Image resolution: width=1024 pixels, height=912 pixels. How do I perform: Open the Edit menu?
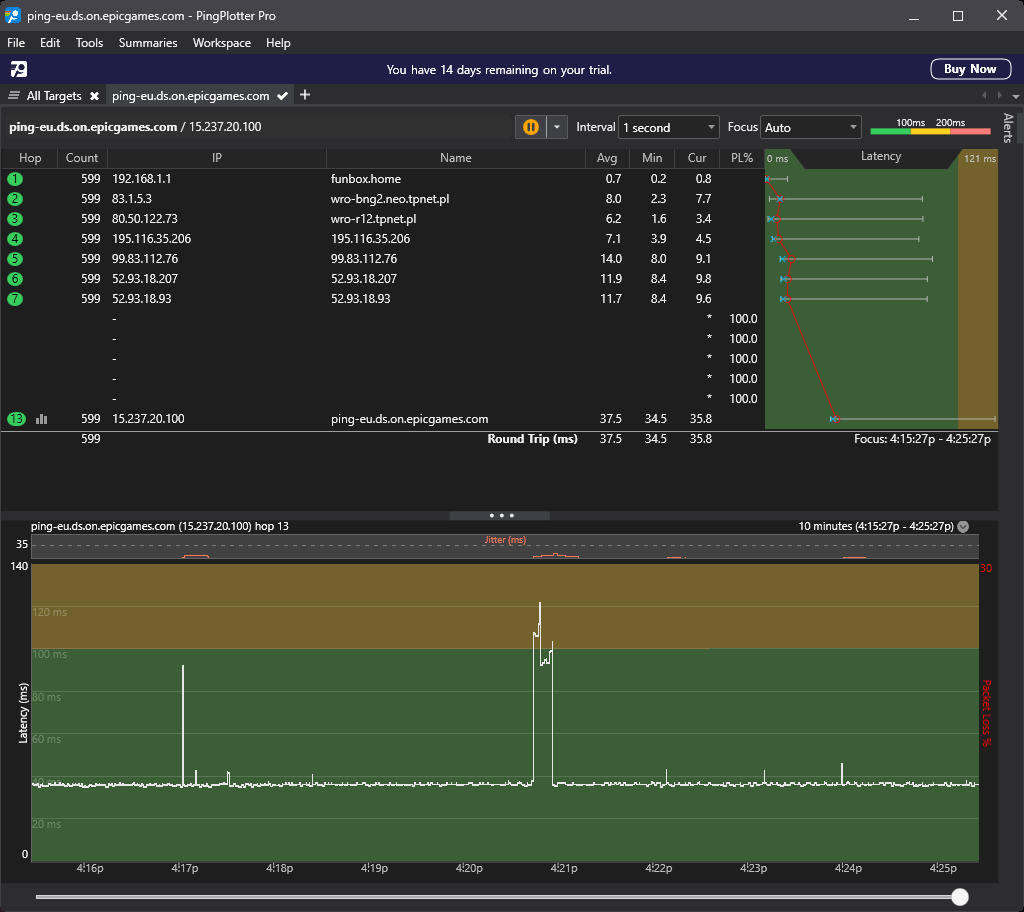click(50, 43)
